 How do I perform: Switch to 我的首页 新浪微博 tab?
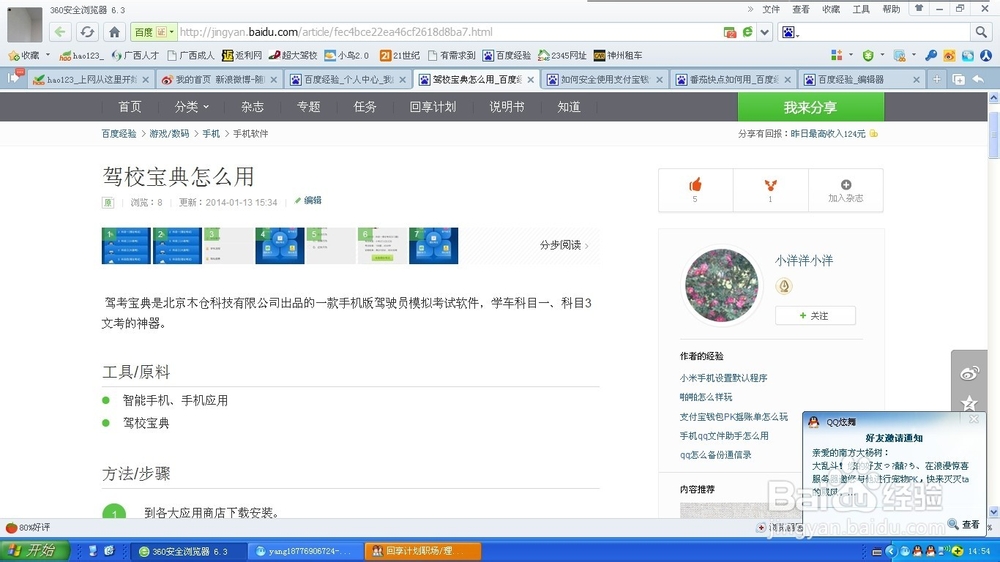pyautogui.click(x=219, y=79)
